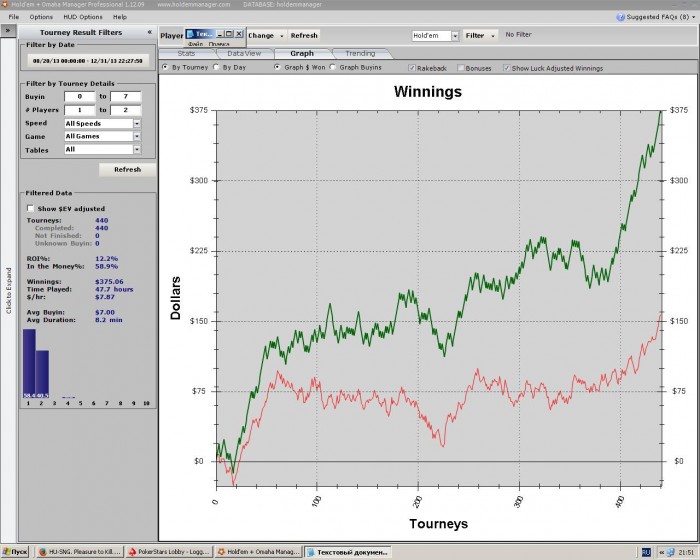Open the player Change dropdown arrow
Viewport: 700px width, 560px height.
[282, 36]
